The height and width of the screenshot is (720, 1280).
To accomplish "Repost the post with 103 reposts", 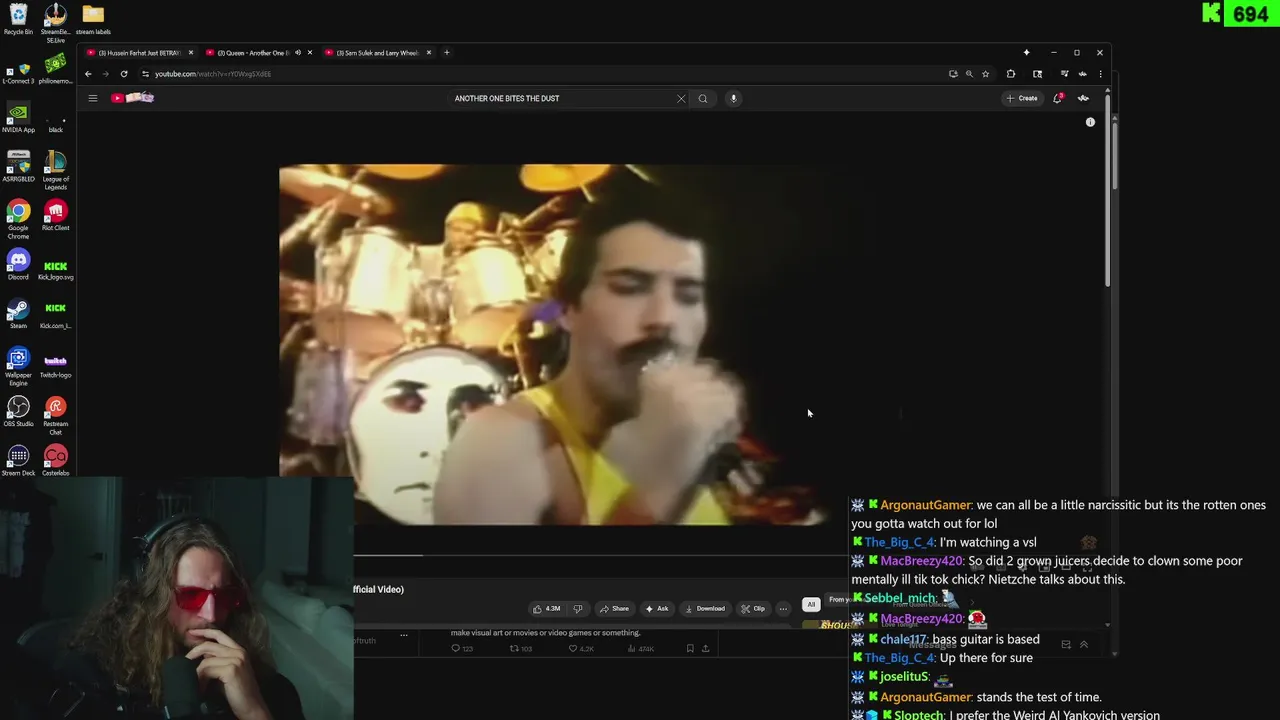I will [x=521, y=648].
